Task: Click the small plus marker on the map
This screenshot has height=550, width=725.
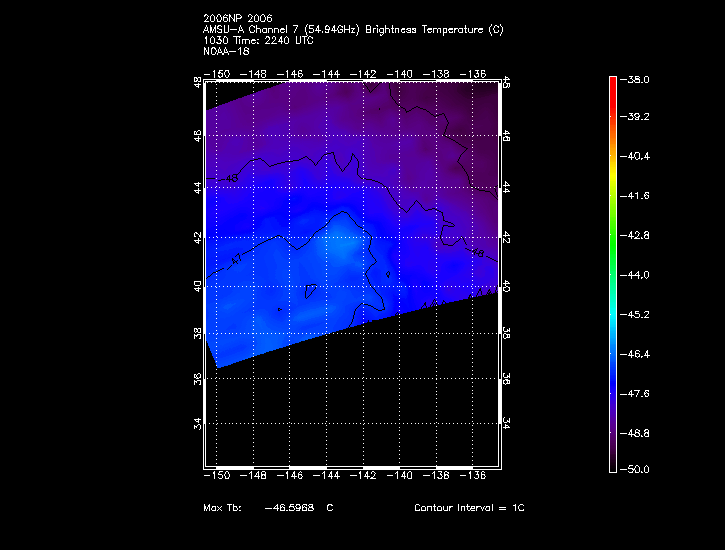Action: [x=279, y=310]
